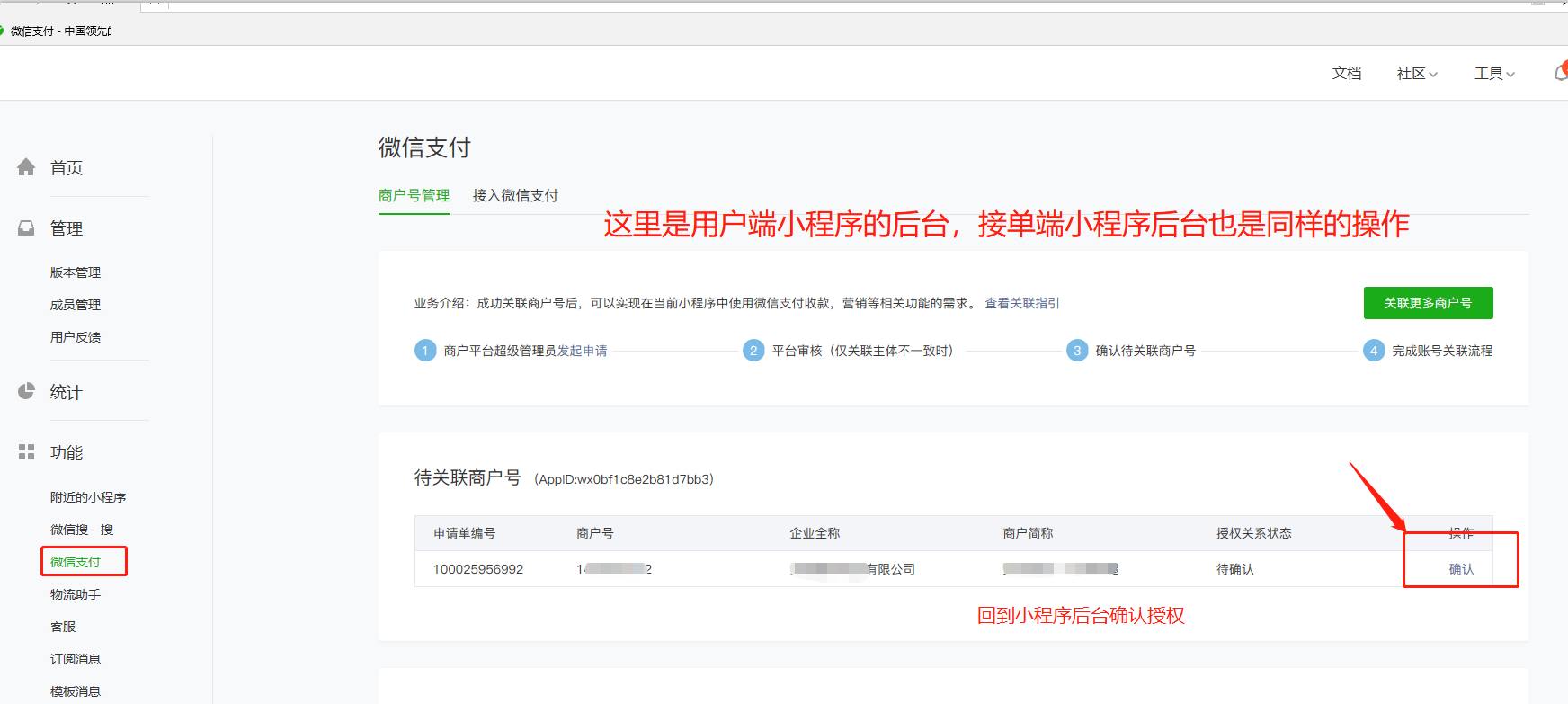Click the pie chart icon beside 统计
Screen dimensions: 1568x704
click(x=26, y=391)
